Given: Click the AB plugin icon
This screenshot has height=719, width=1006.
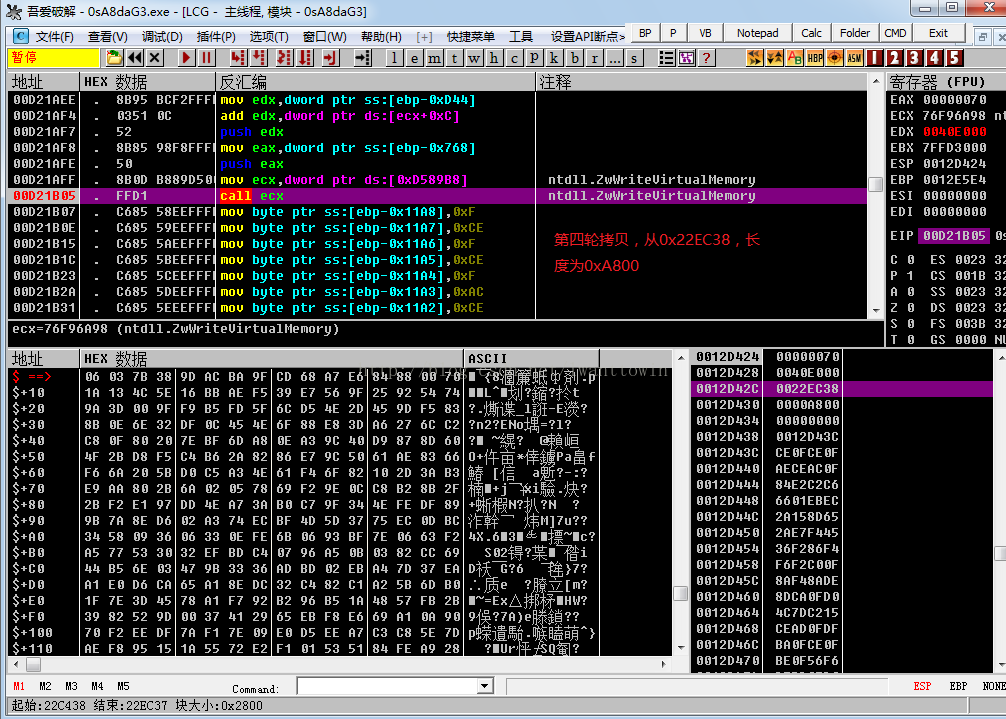Looking at the screenshot, I should (x=795, y=58).
